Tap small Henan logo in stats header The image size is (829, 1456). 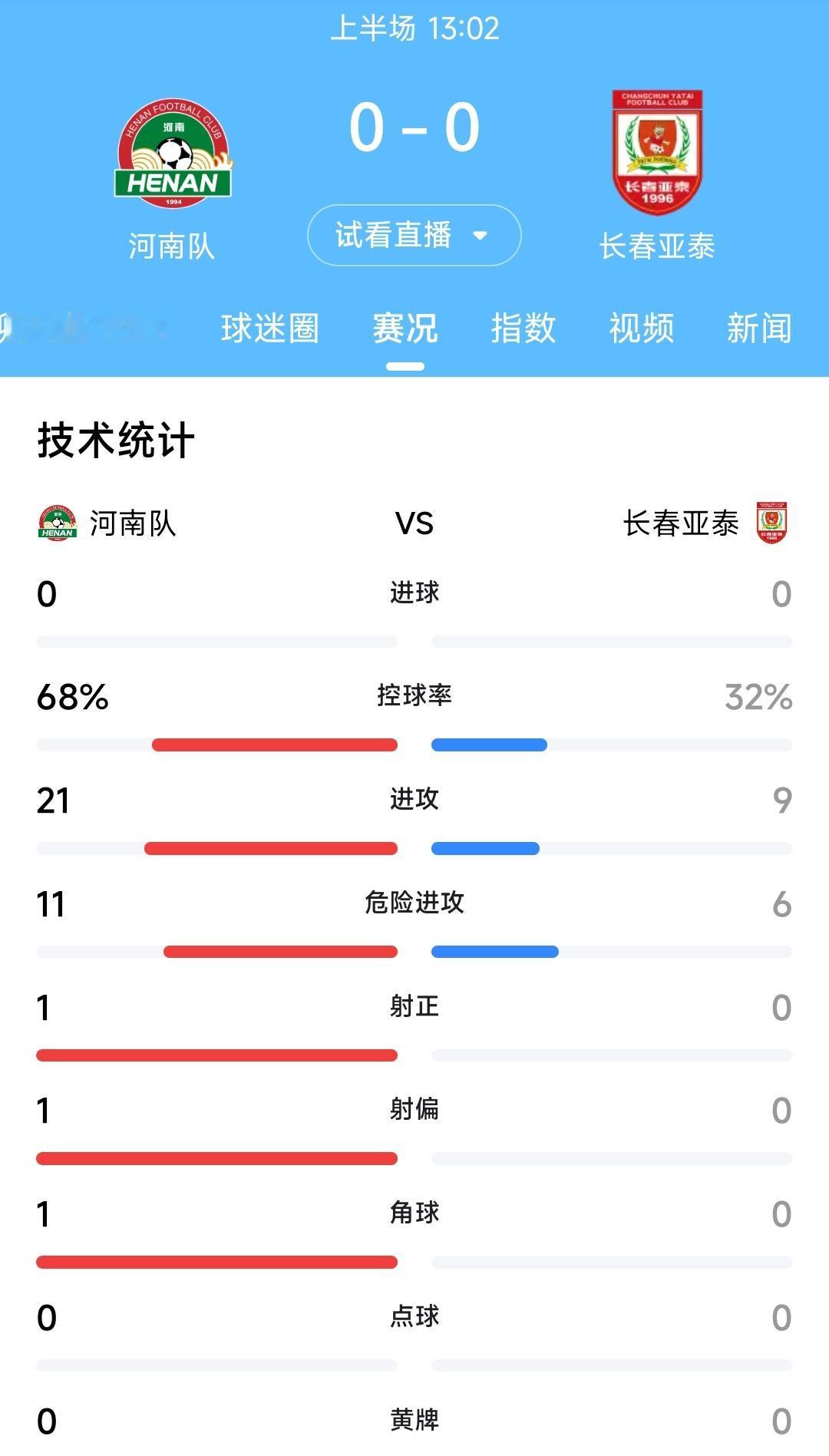58,523
